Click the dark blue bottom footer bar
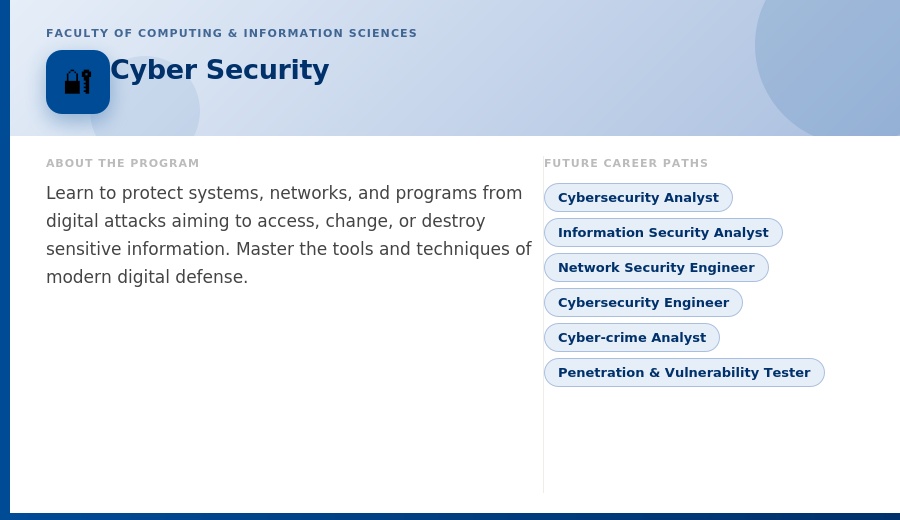This screenshot has height=520, width=900. click(450, 517)
